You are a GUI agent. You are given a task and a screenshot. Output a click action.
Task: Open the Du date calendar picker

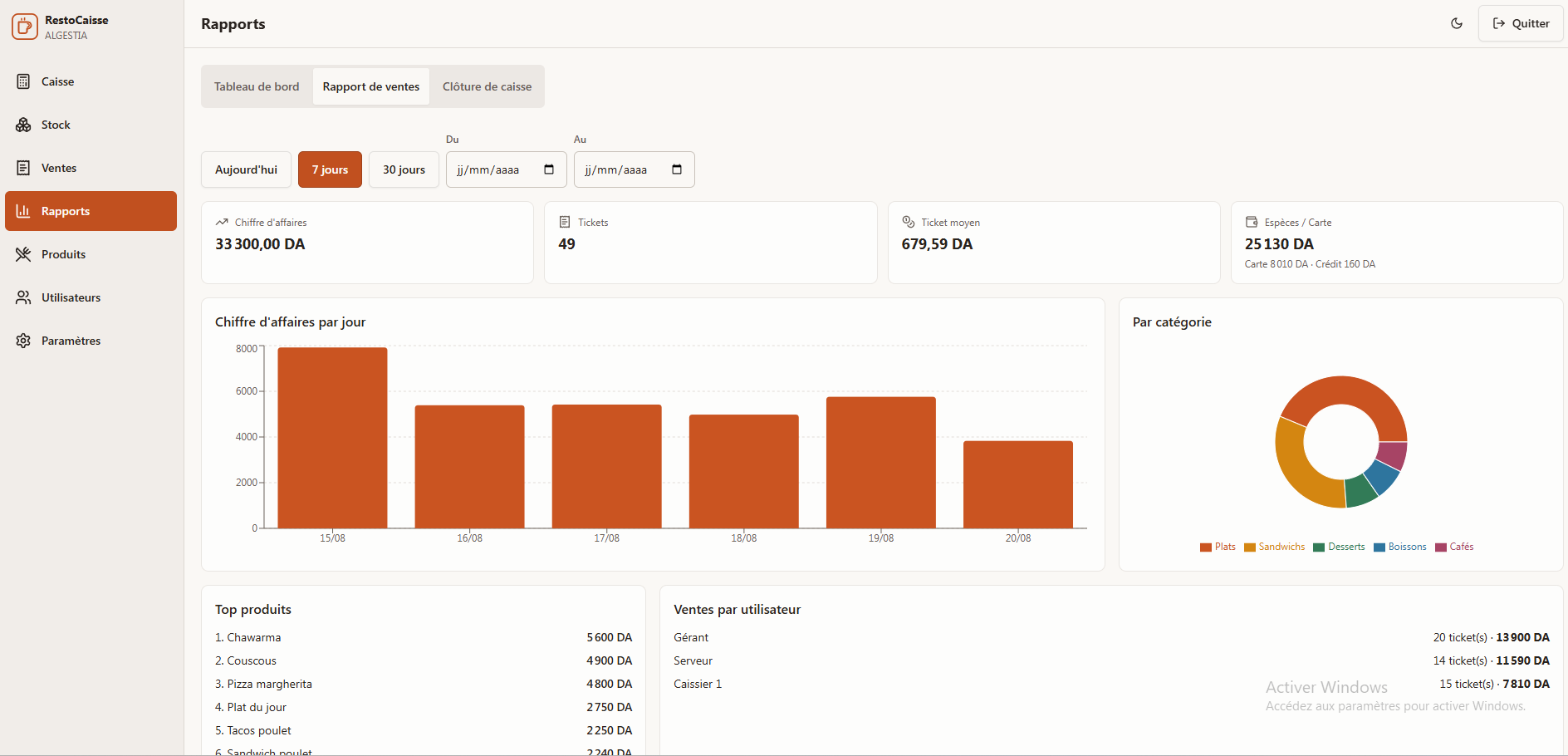click(549, 169)
